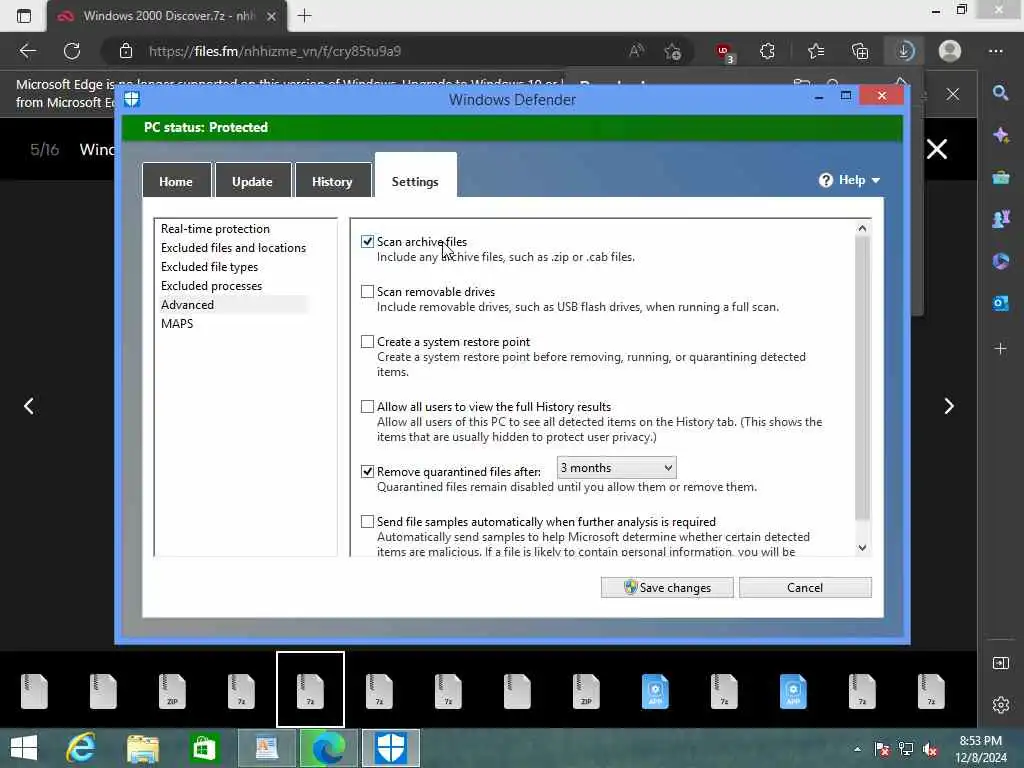The width and height of the screenshot is (1024, 768).
Task: Uncheck Remove quarantined files after
Action: 367,472
